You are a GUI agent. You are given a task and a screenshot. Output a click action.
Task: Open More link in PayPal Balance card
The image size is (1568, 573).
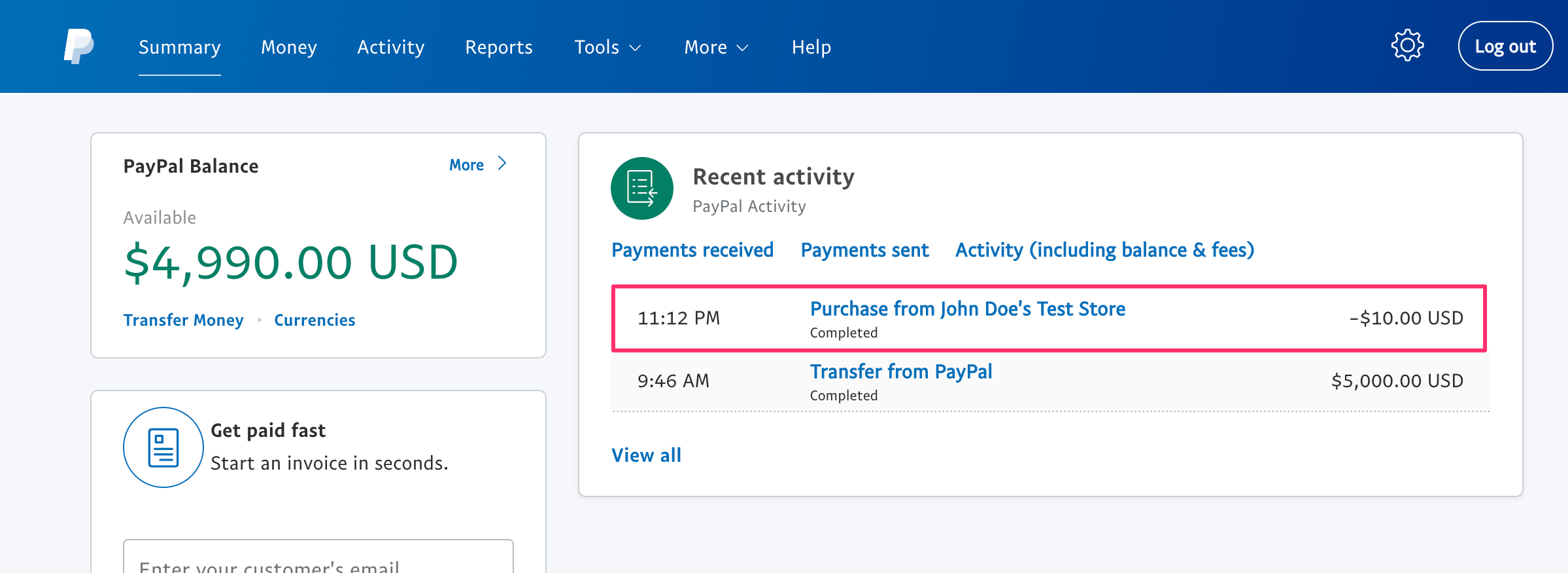point(466,165)
